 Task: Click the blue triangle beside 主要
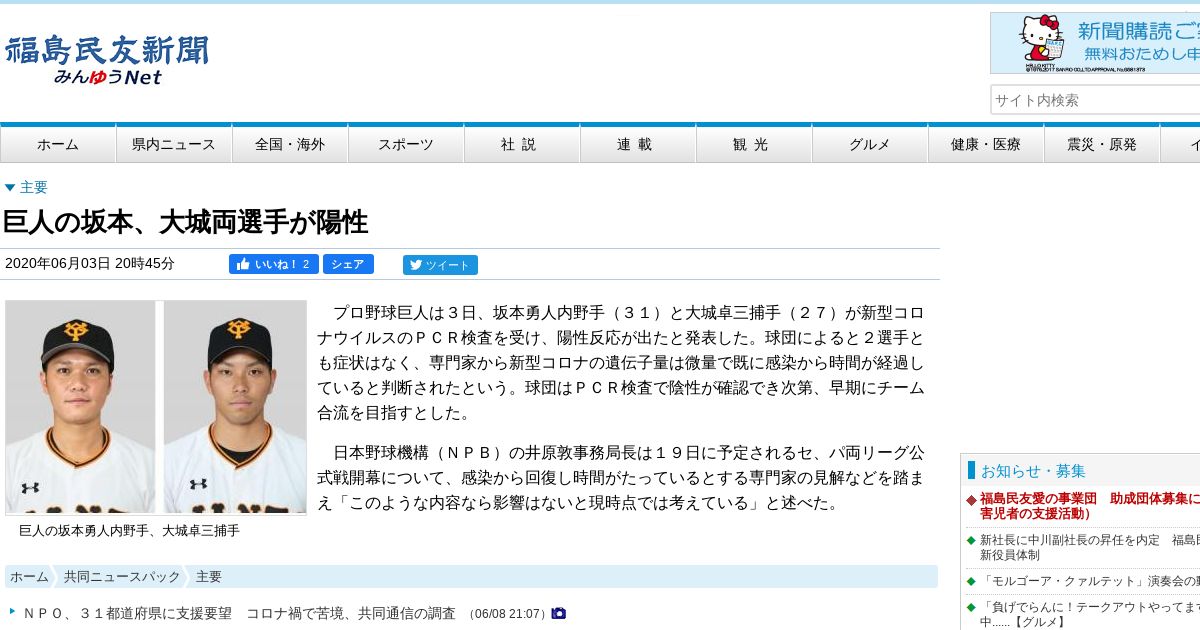10,187
